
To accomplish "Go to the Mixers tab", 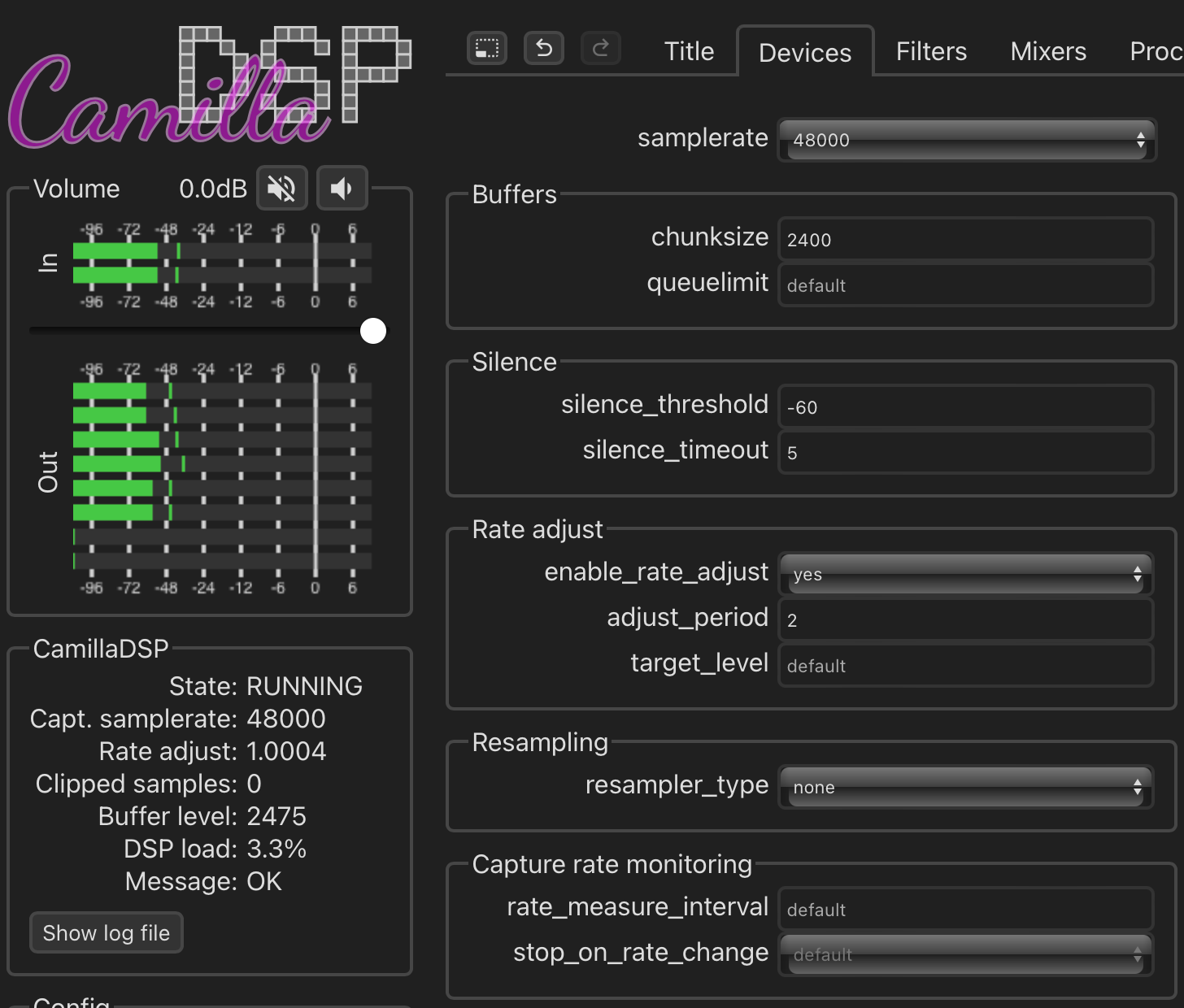I will [x=1048, y=51].
